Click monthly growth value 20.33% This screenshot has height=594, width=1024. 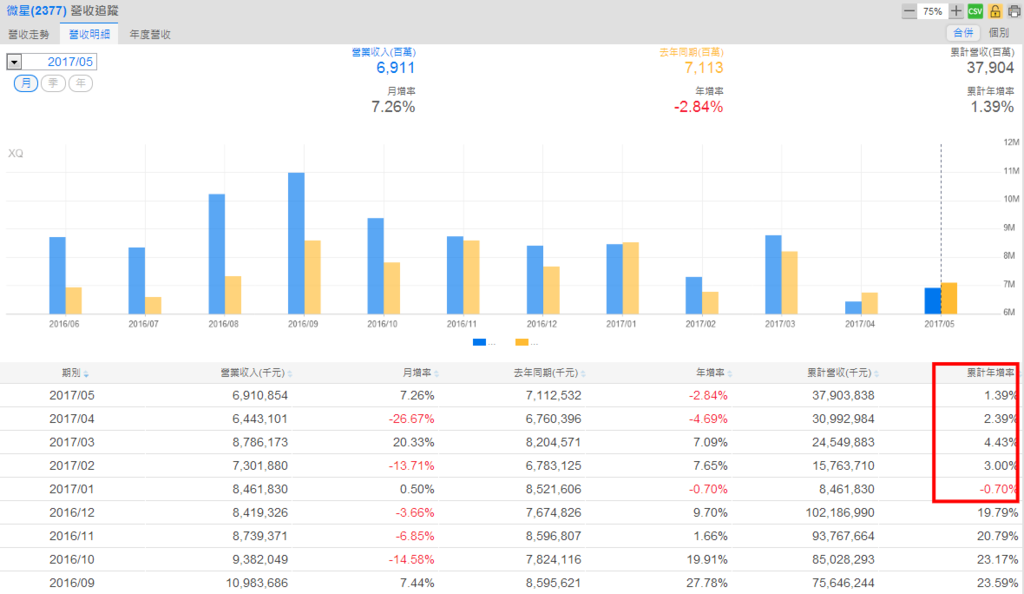413,443
